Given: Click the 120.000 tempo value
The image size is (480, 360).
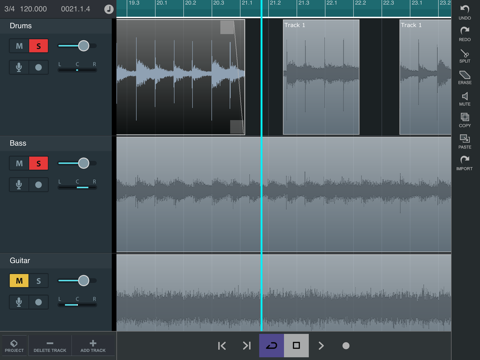Looking at the screenshot, I should tap(33, 9).
